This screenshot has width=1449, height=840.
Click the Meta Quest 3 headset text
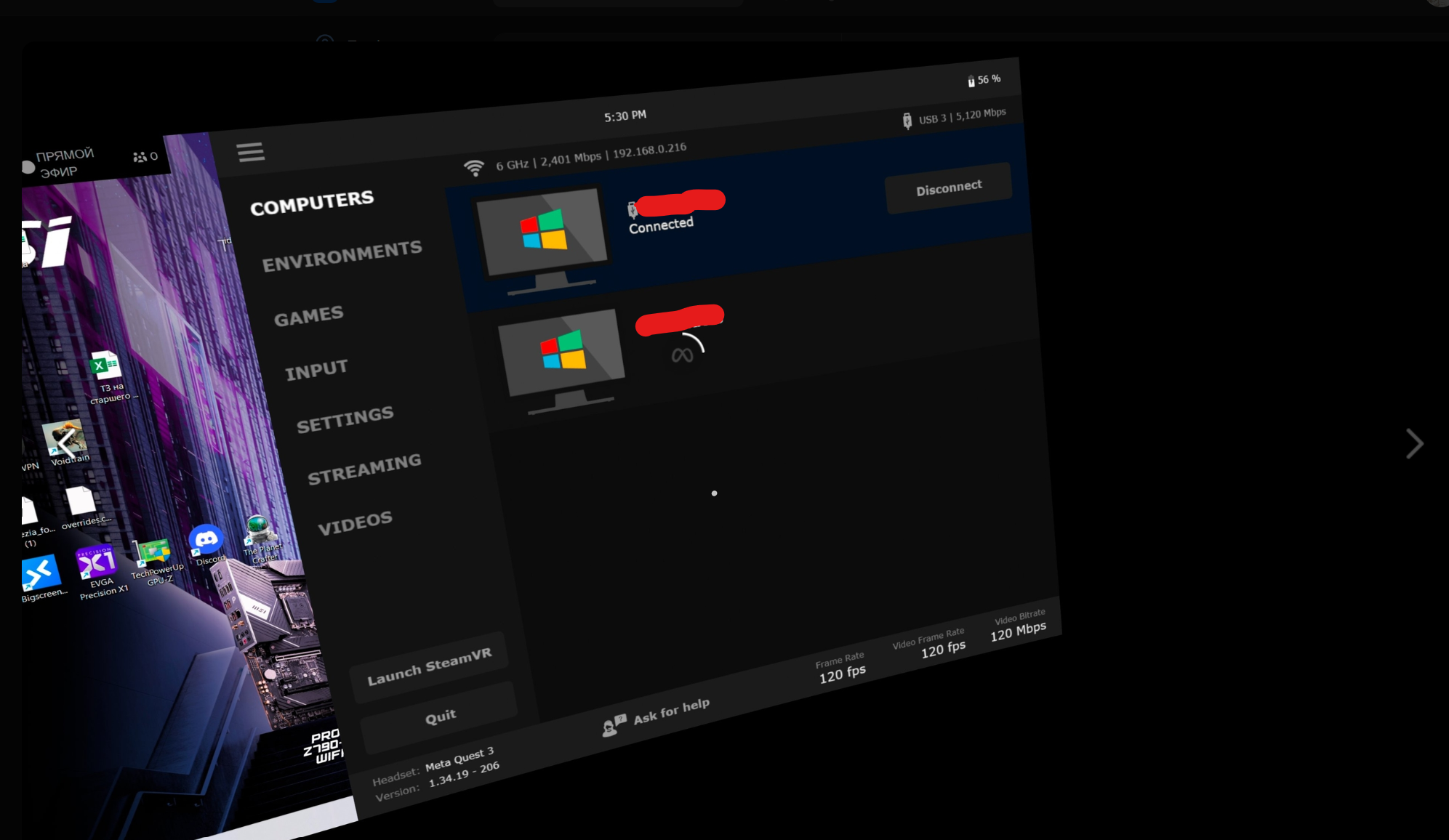(459, 759)
